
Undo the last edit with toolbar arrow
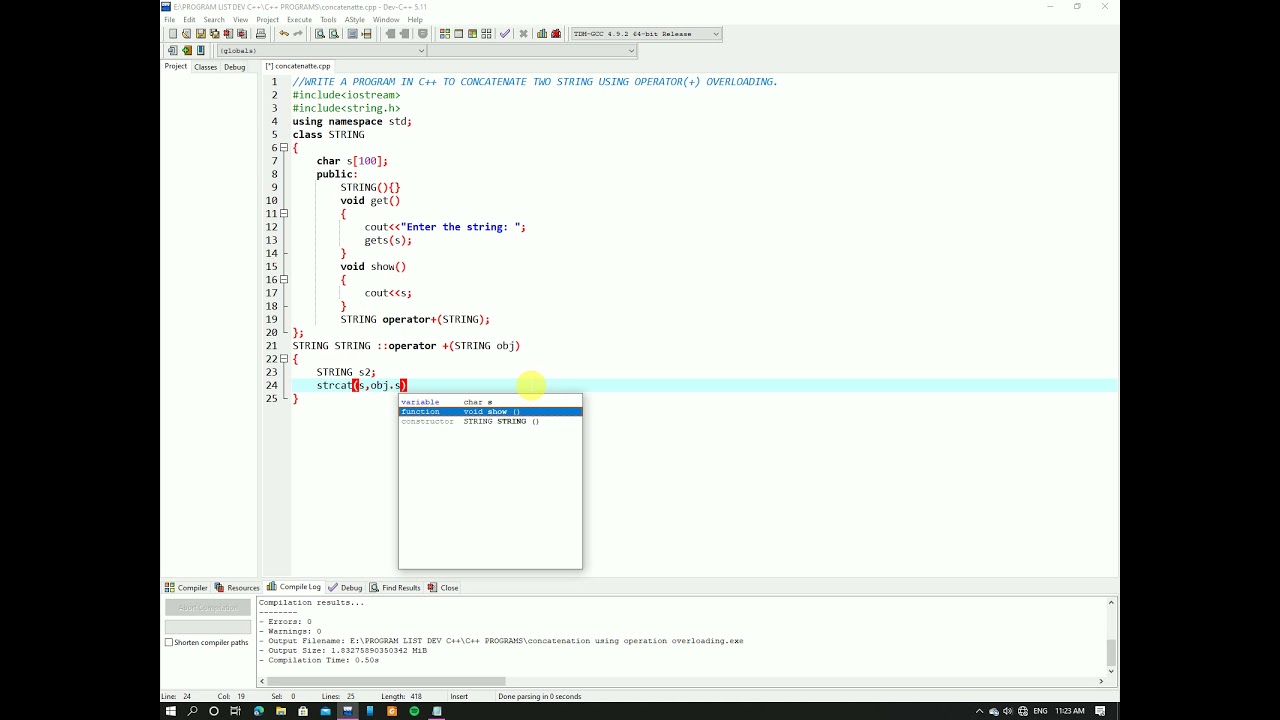284,33
